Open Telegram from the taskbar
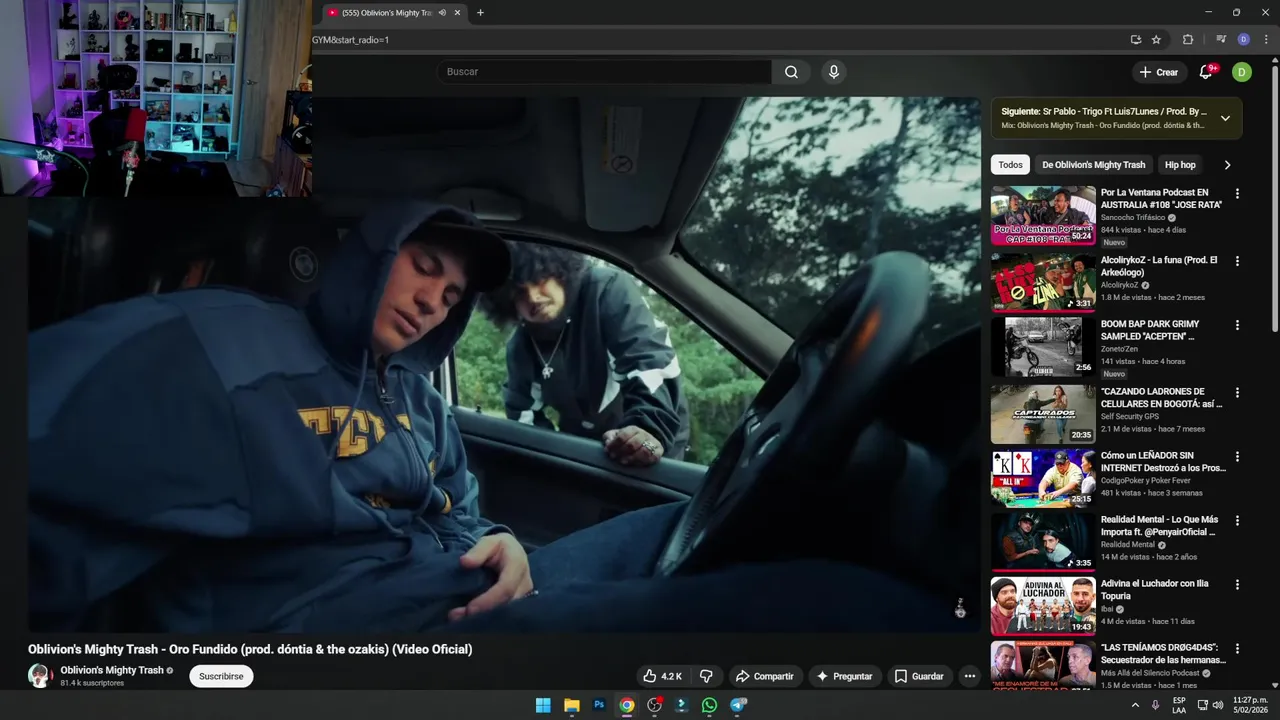Viewport: 1280px width, 720px height. click(x=738, y=705)
